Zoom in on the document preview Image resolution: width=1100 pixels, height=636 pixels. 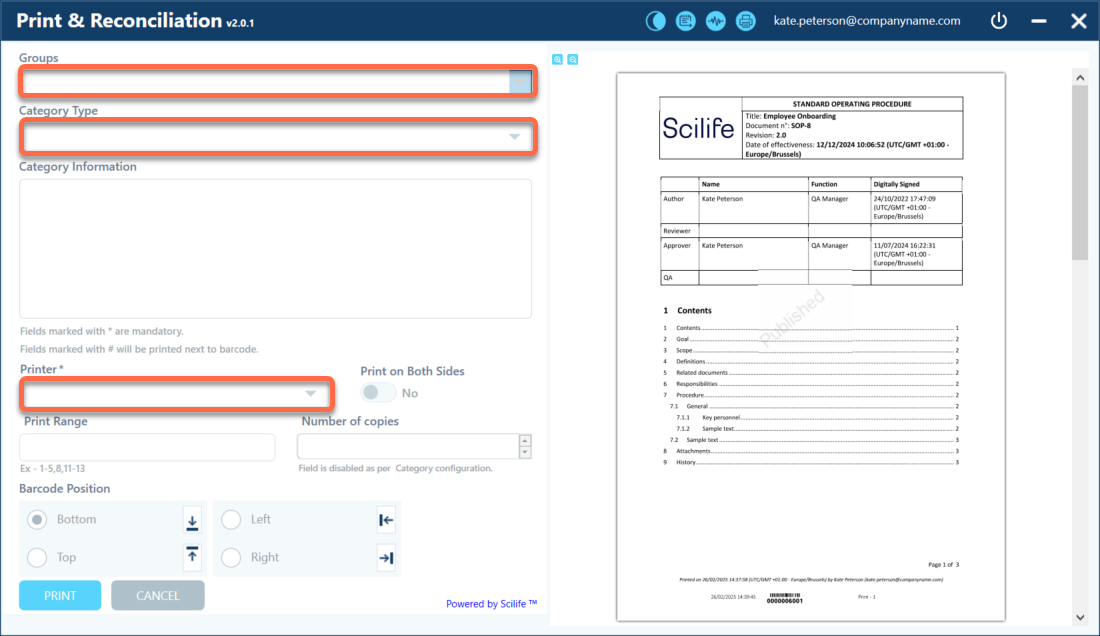point(558,60)
